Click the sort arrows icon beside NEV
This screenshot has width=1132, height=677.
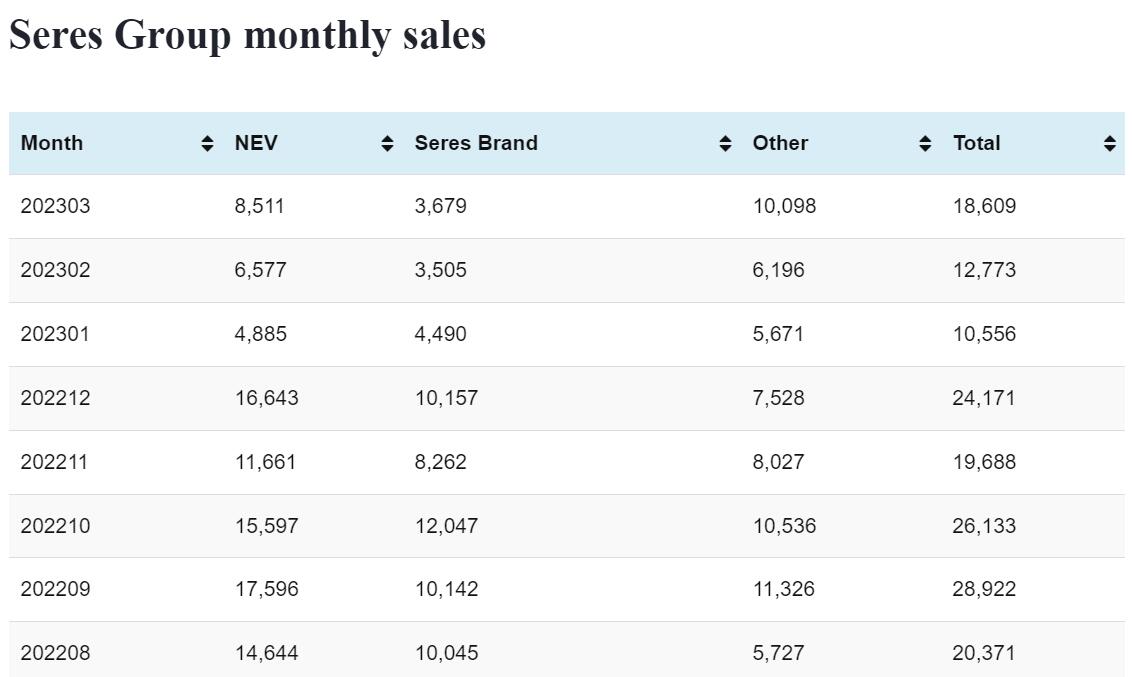click(387, 143)
